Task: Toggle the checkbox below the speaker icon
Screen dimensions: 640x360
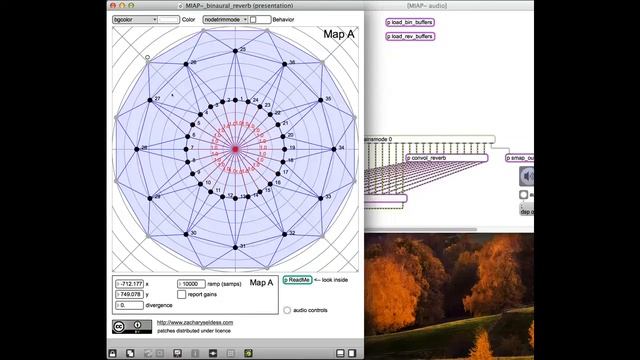Action: point(524,195)
